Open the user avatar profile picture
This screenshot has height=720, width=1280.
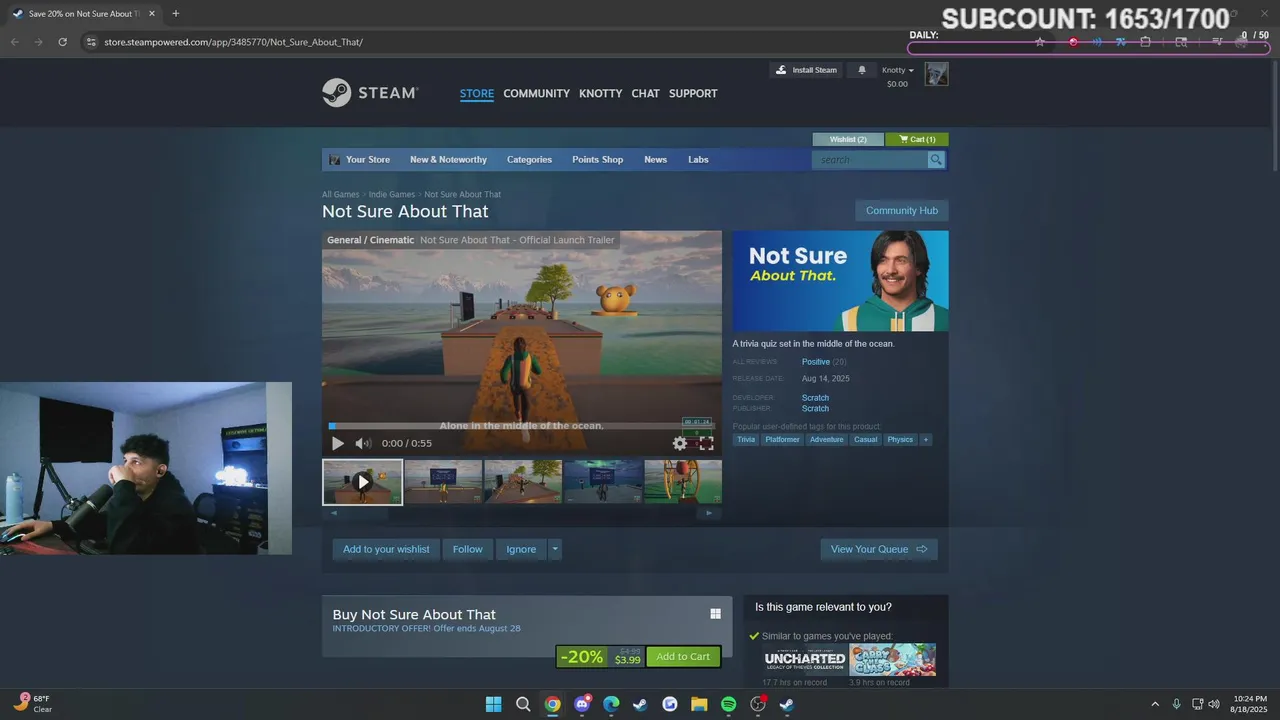(936, 74)
